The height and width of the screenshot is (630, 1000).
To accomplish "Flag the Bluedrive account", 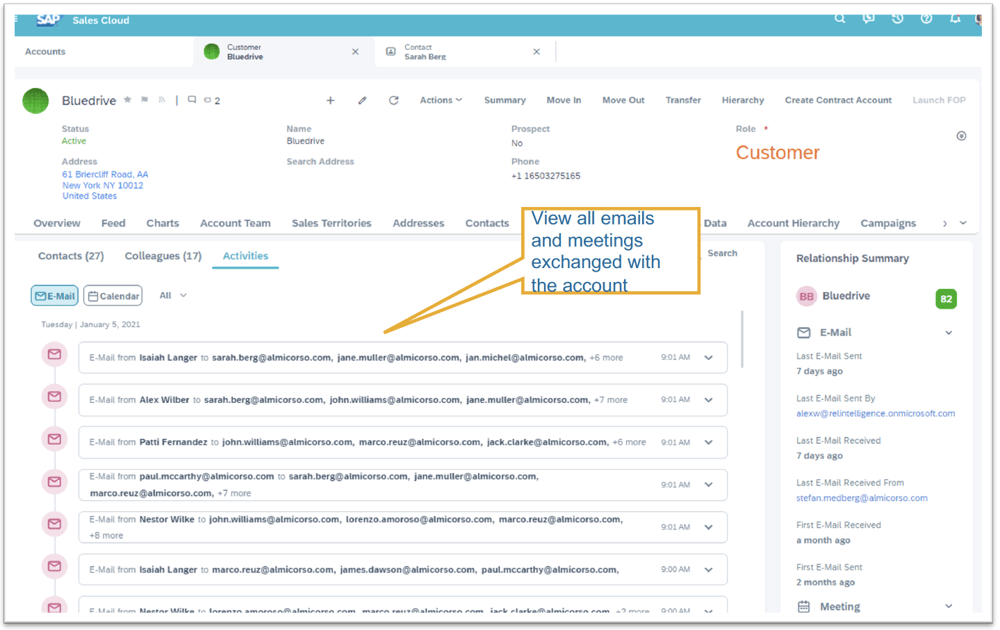I will click(x=145, y=99).
